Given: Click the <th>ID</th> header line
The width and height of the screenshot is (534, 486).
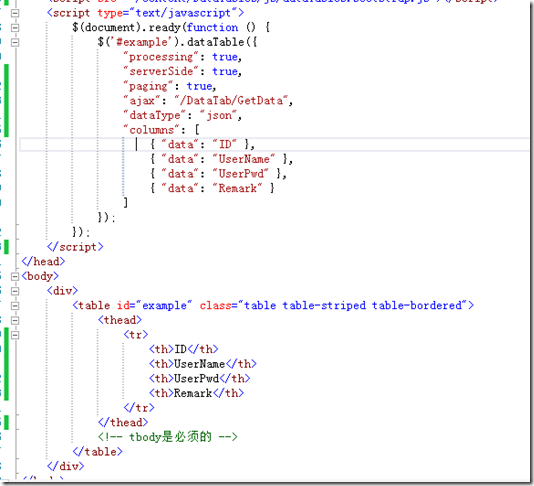Looking at the screenshot, I should click(184, 349).
